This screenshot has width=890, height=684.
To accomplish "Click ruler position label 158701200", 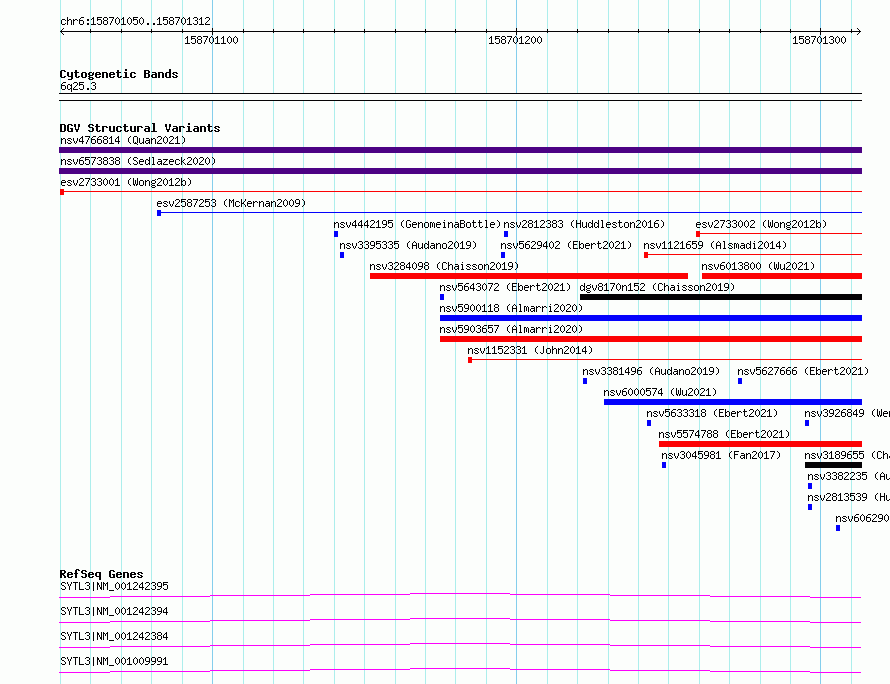I will [515, 40].
